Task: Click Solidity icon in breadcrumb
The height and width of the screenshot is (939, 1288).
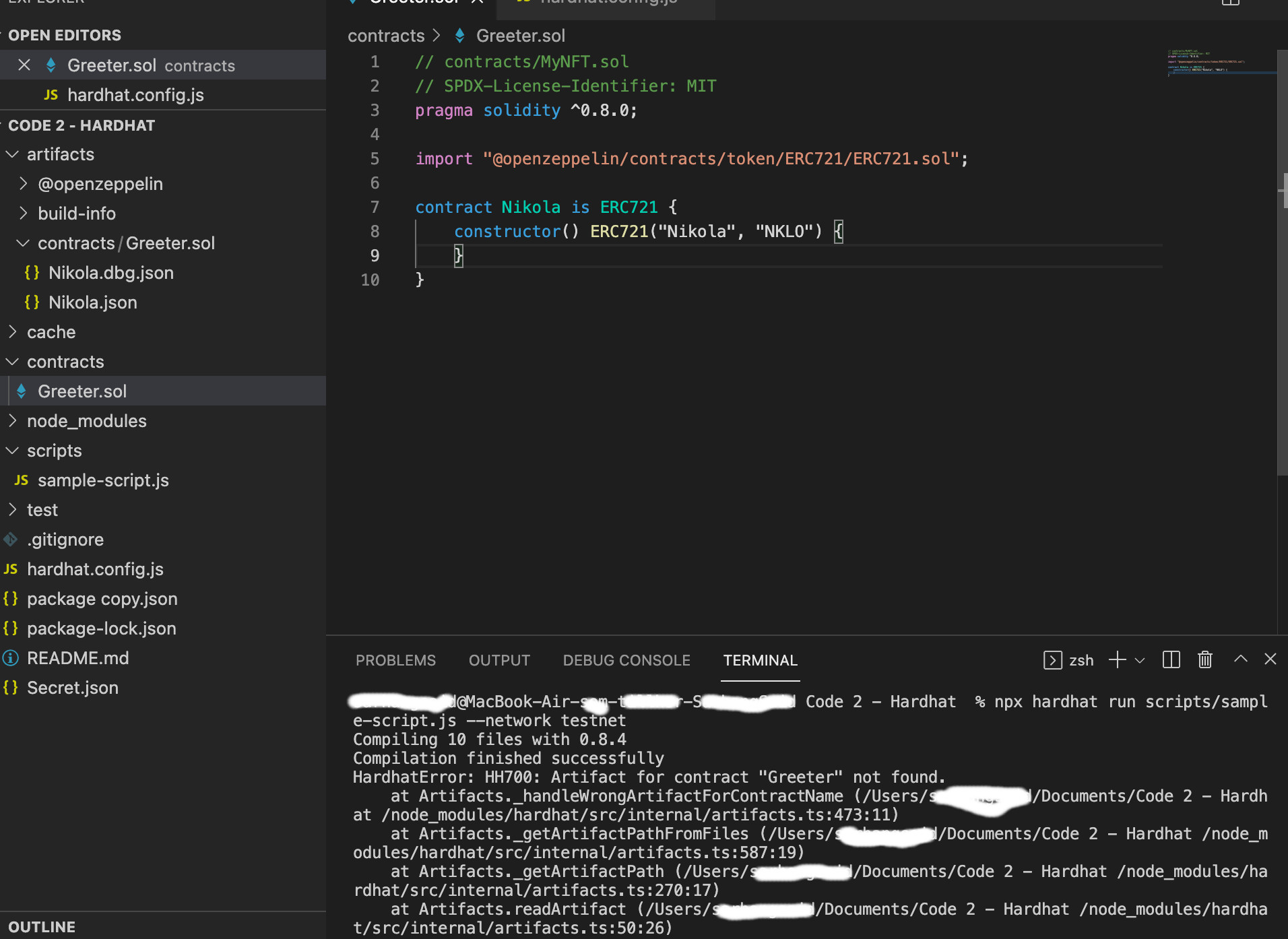Action: click(460, 36)
